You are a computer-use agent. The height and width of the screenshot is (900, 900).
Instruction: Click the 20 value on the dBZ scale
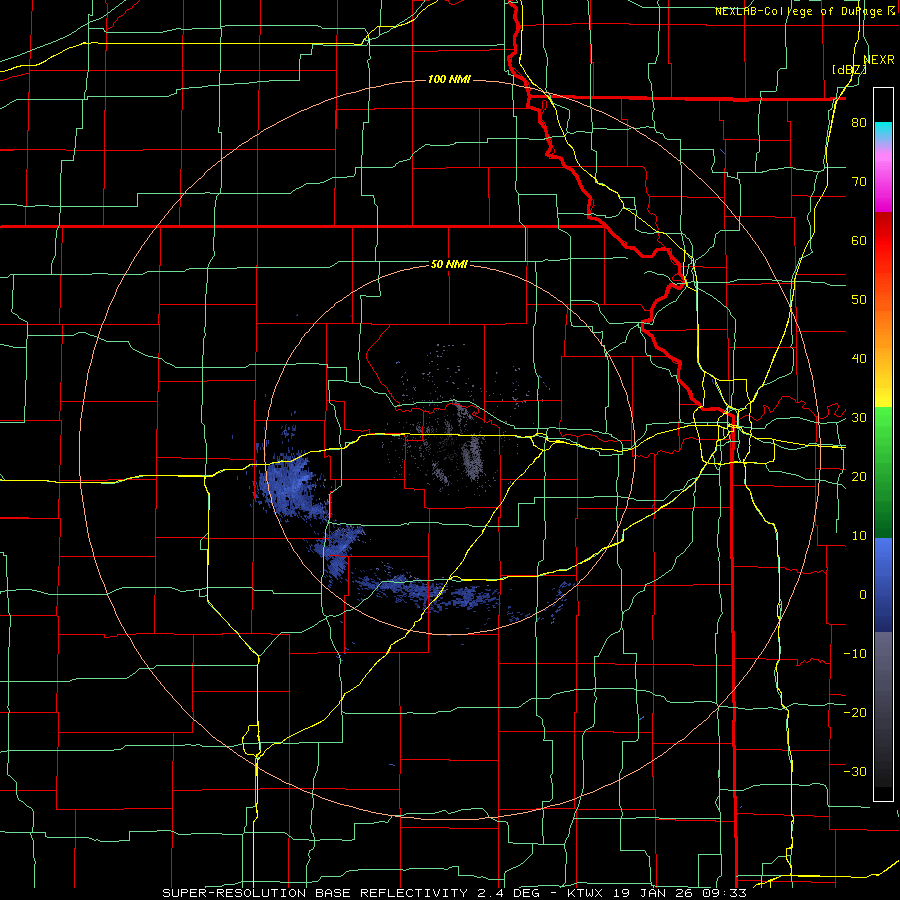[859, 476]
